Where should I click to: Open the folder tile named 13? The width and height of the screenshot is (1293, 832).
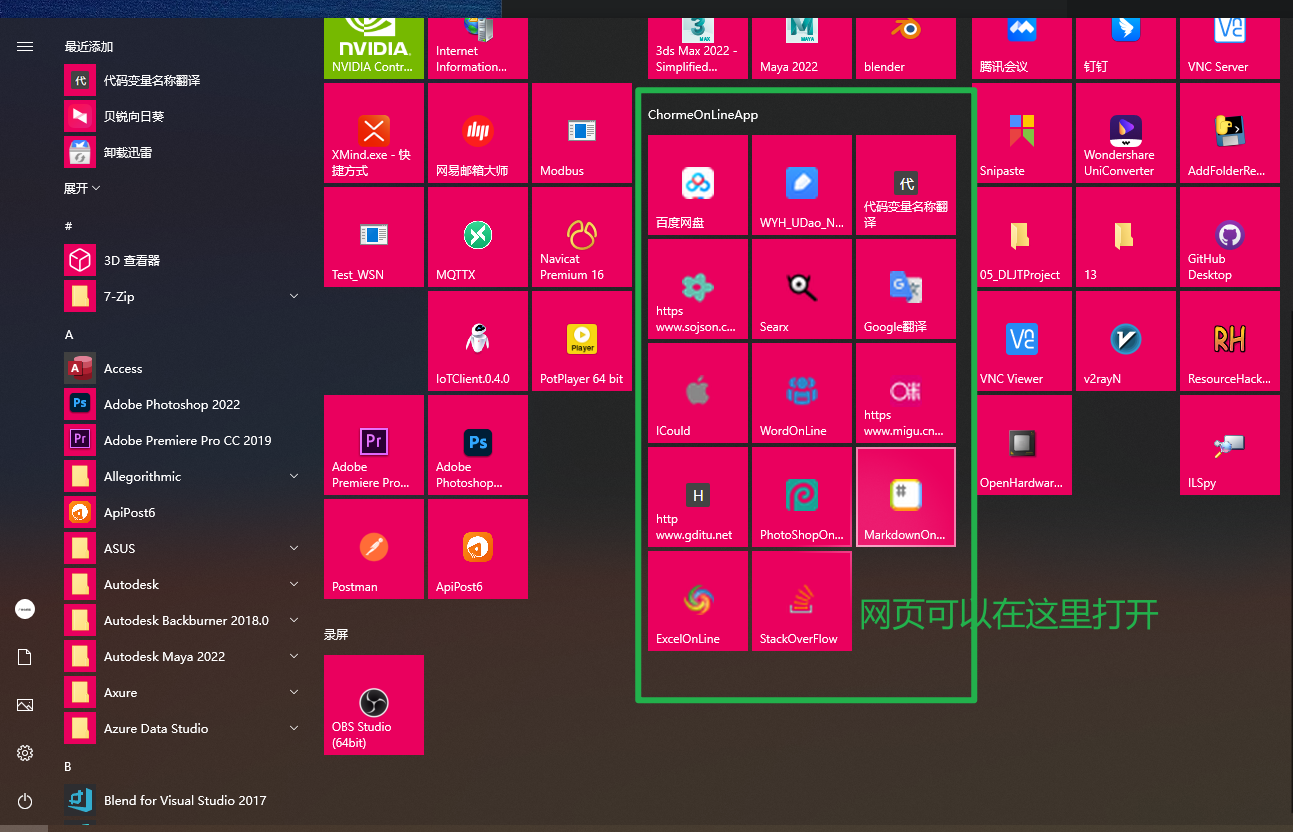click(x=1126, y=237)
